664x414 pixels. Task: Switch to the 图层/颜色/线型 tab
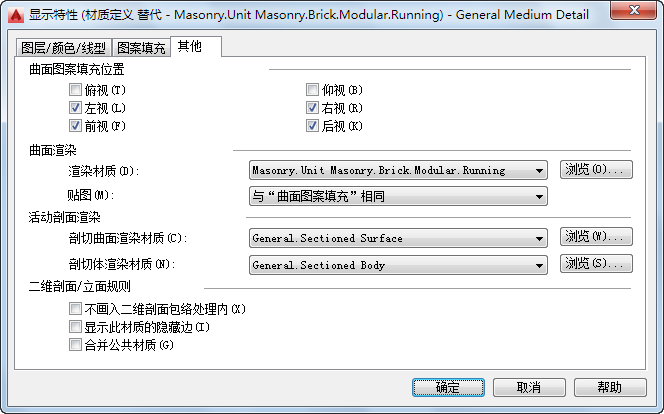coord(64,48)
